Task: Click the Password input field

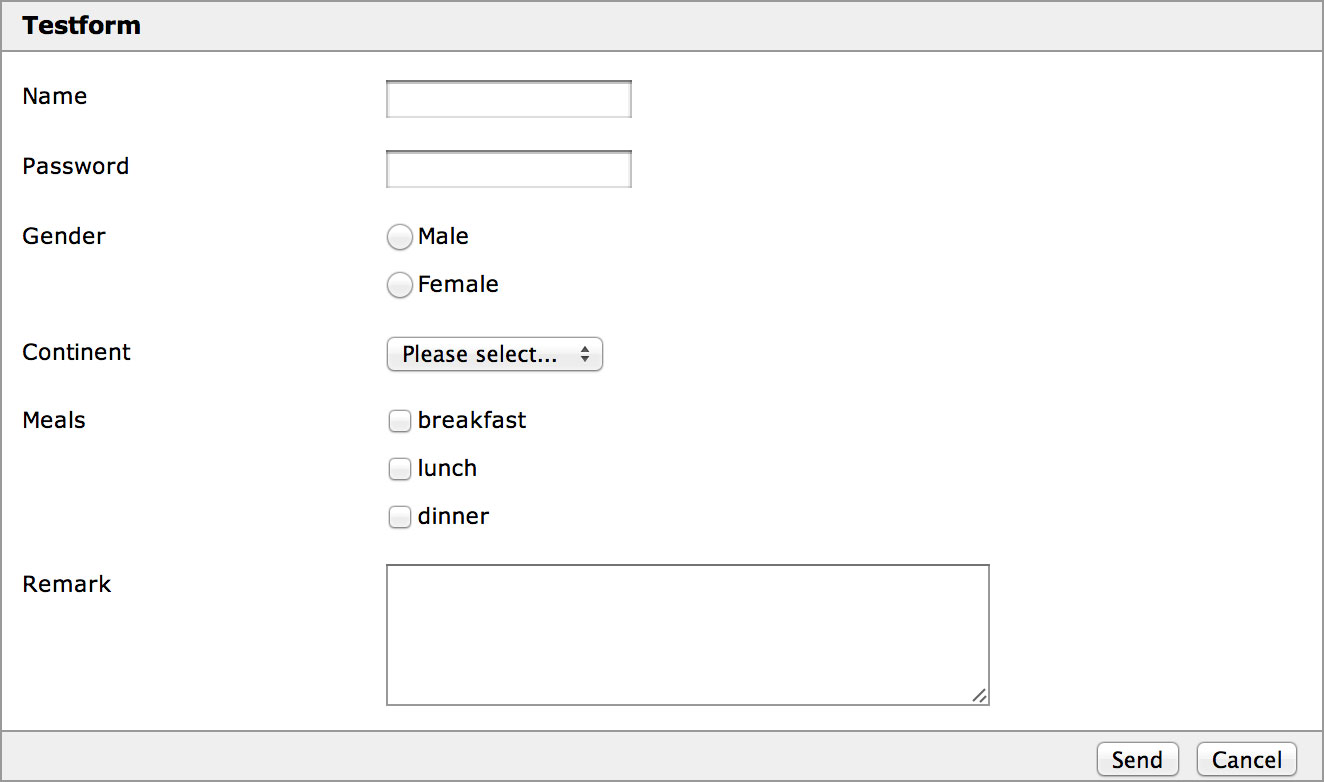Action: pos(508,168)
